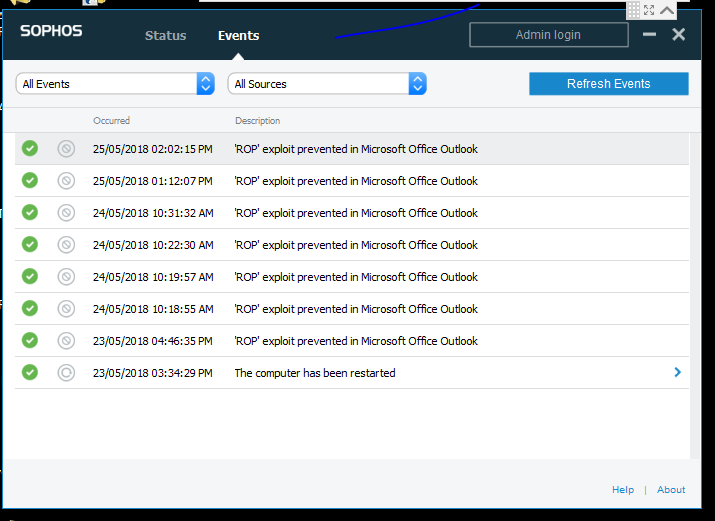Open the All Events filter dropdown
The width and height of the screenshot is (715, 521).
[115, 84]
